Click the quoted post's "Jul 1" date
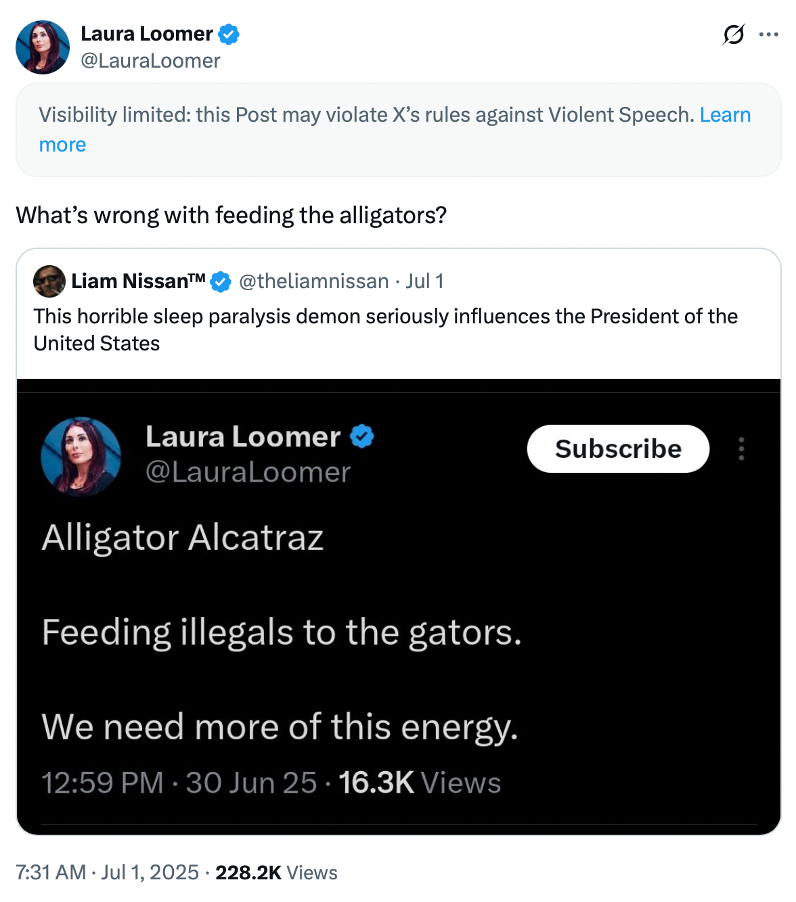The height and width of the screenshot is (902, 796). (424, 281)
